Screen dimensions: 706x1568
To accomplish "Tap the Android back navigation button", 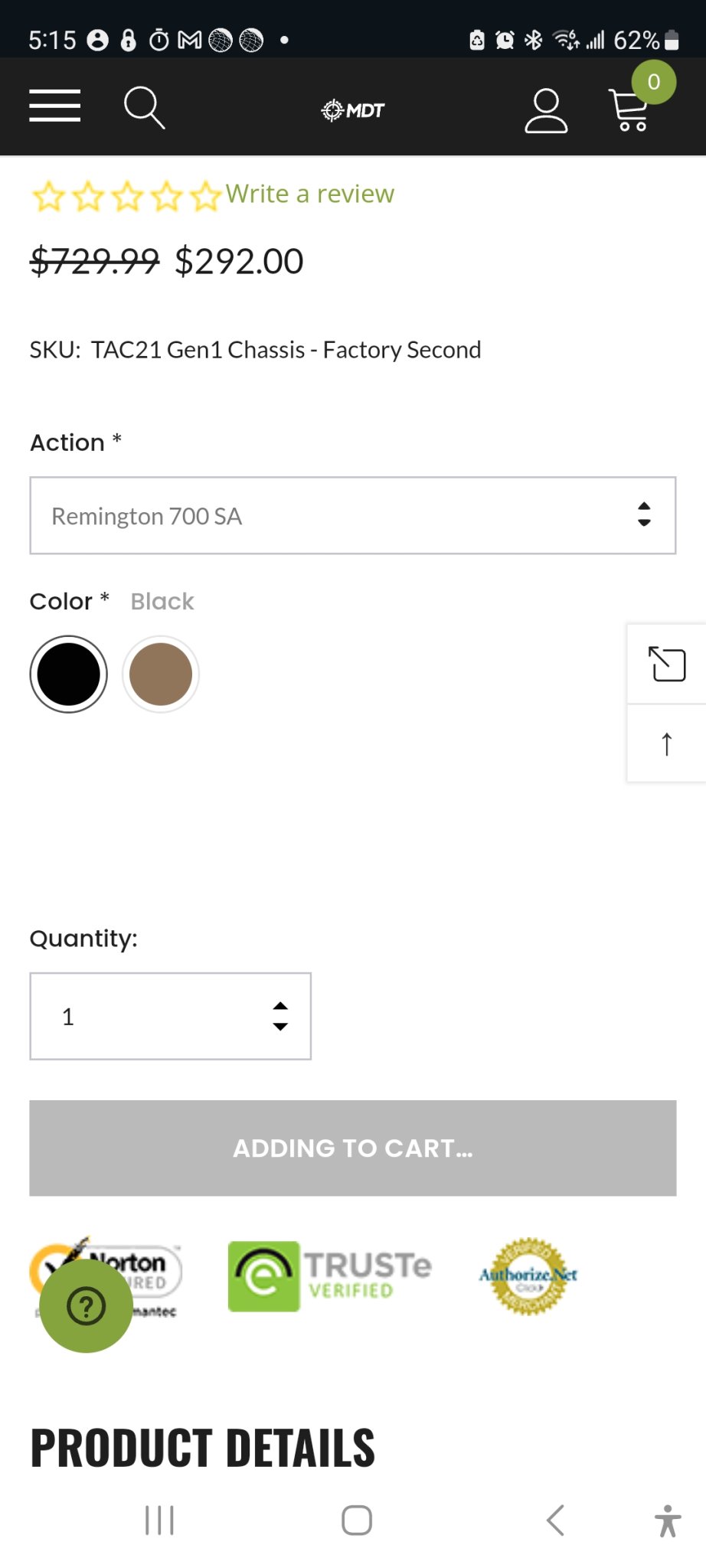I will tap(555, 1521).
